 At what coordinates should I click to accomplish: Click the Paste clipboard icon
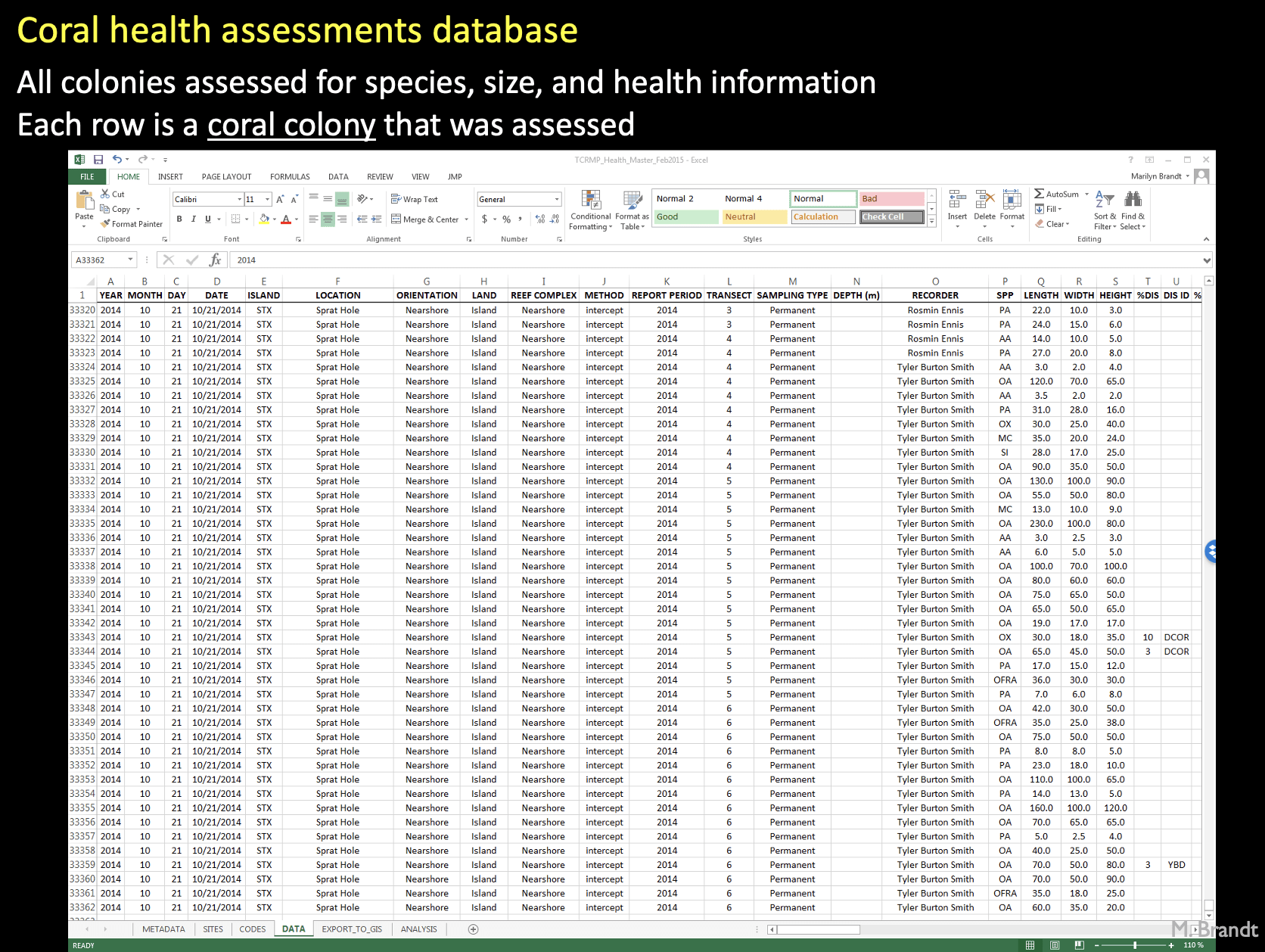[x=84, y=201]
